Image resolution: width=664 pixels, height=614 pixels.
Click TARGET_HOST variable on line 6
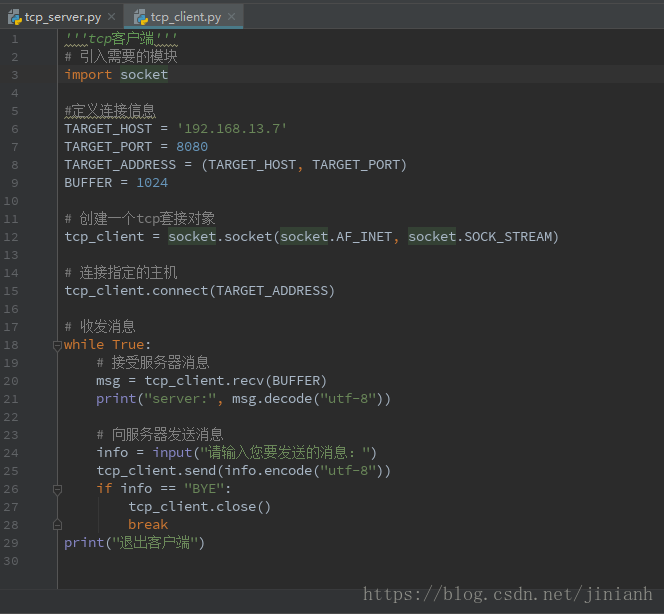[x=108, y=129]
